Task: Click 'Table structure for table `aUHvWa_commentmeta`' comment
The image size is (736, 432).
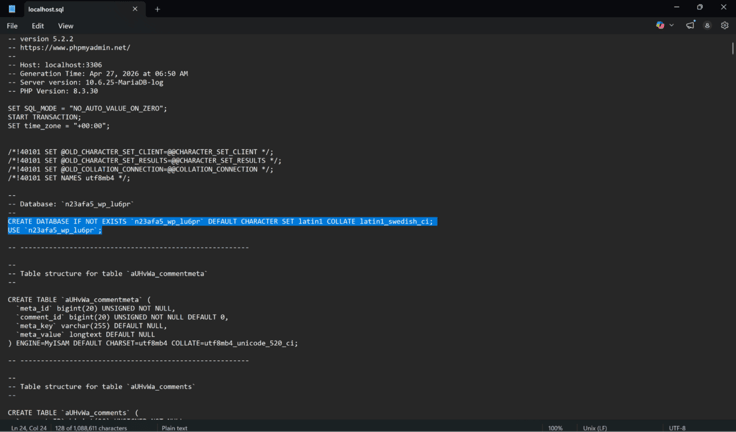Action: click(x=107, y=273)
